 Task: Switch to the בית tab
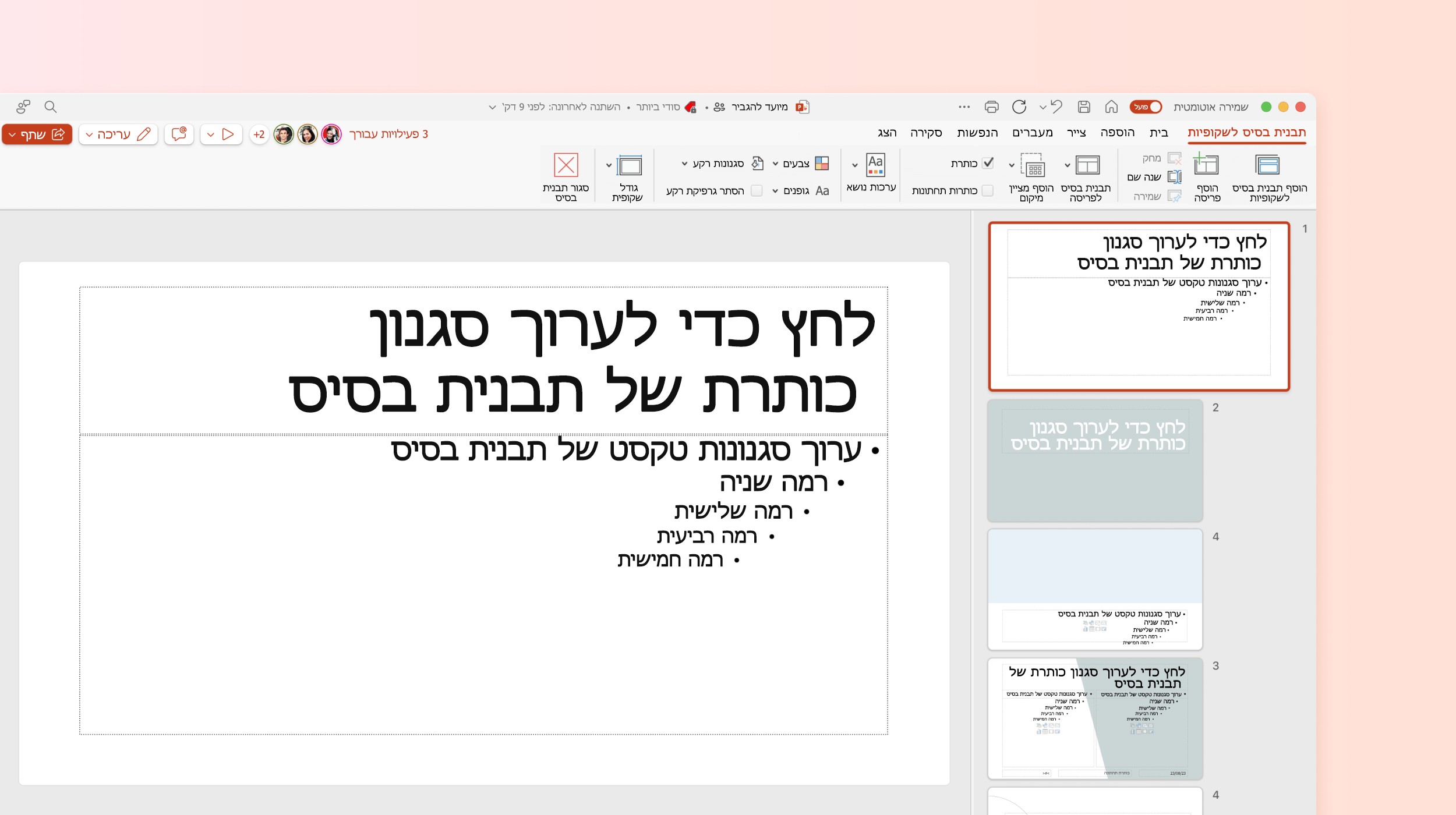(x=1158, y=133)
